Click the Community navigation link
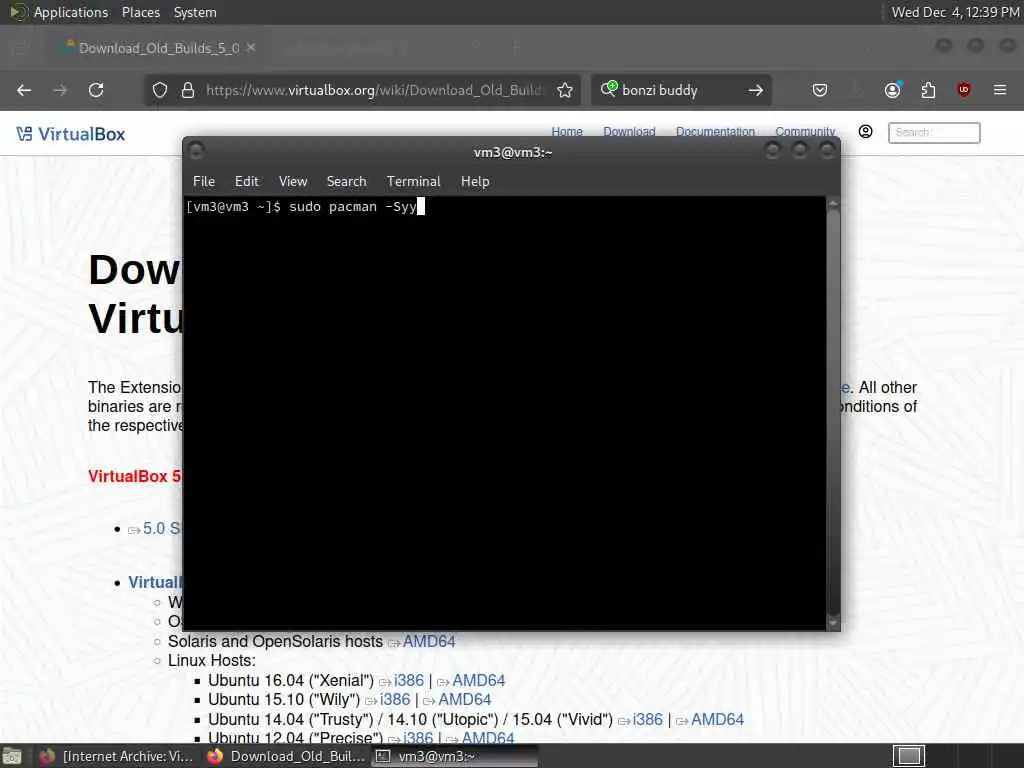Image resolution: width=1024 pixels, height=768 pixels. coord(805,132)
